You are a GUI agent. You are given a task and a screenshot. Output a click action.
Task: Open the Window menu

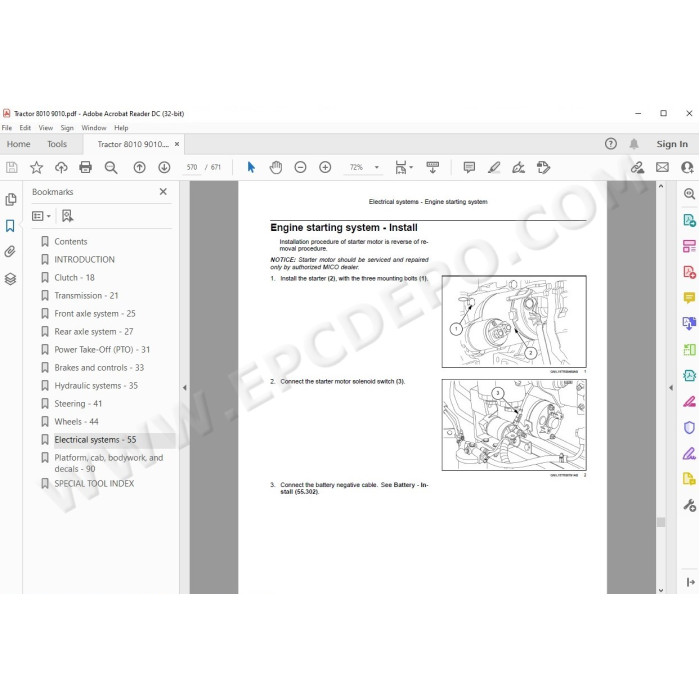pyautogui.click(x=94, y=128)
